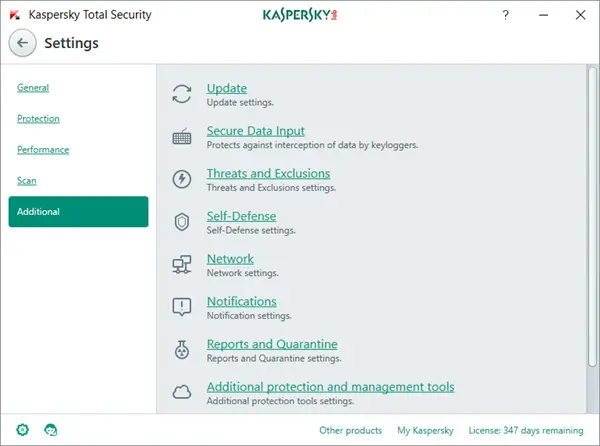Click License: 347 days remaining

tap(526, 430)
